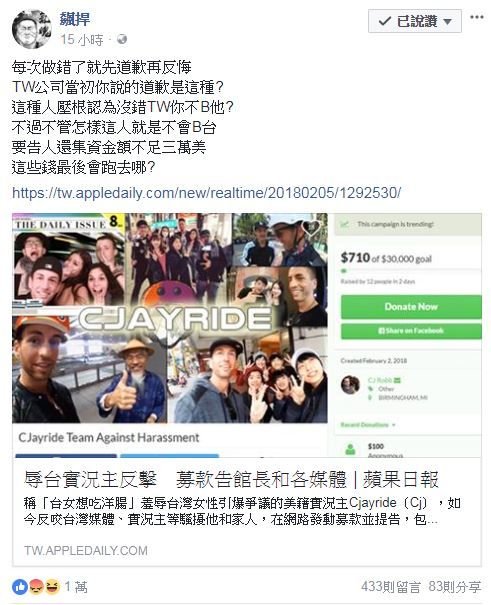Image resolution: width=491 pixels, height=605 pixels.
Task: Click the public globe privacy icon
Action: point(122,39)
